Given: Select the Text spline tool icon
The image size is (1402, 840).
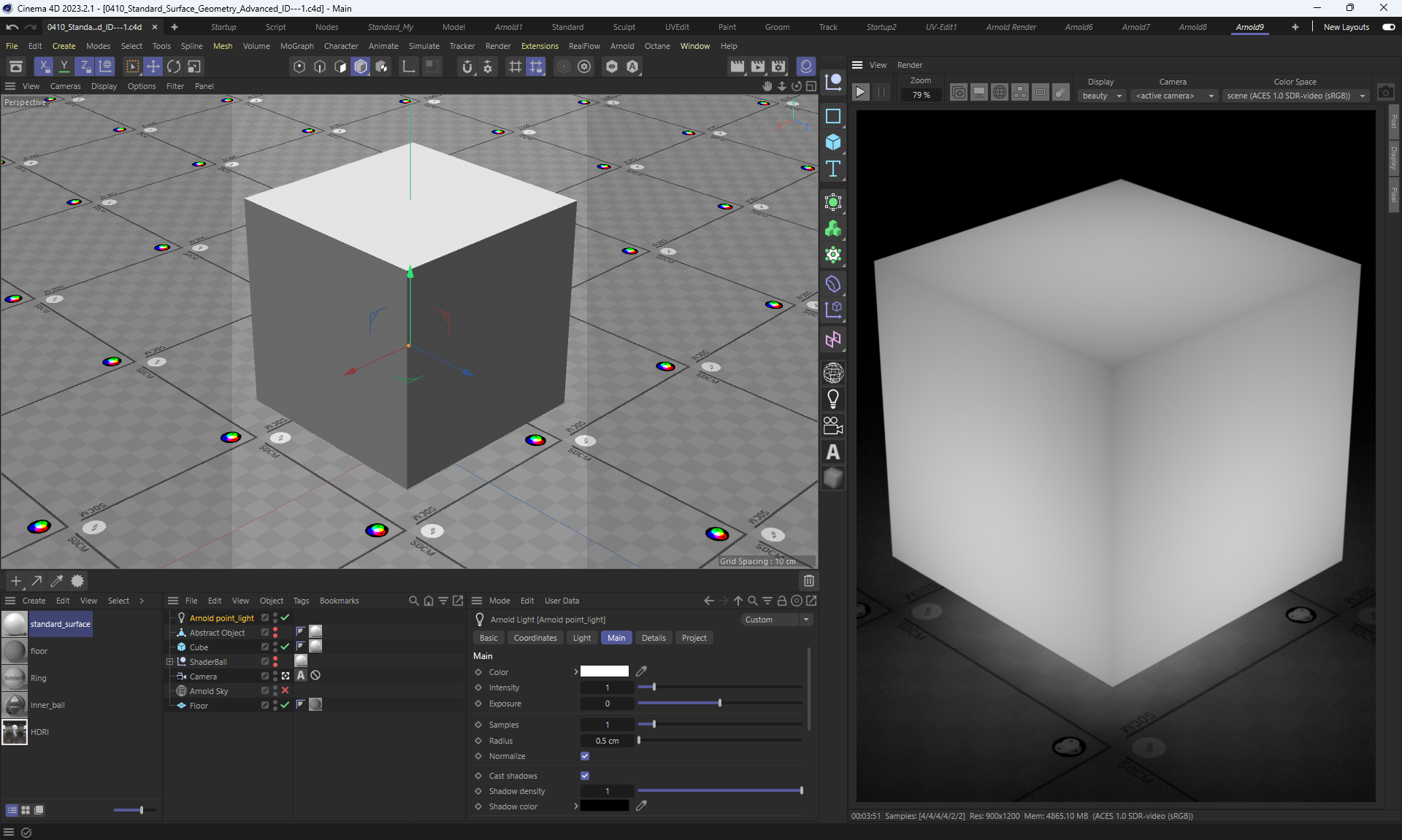Looking at the screenshot, I should [832, 169].
